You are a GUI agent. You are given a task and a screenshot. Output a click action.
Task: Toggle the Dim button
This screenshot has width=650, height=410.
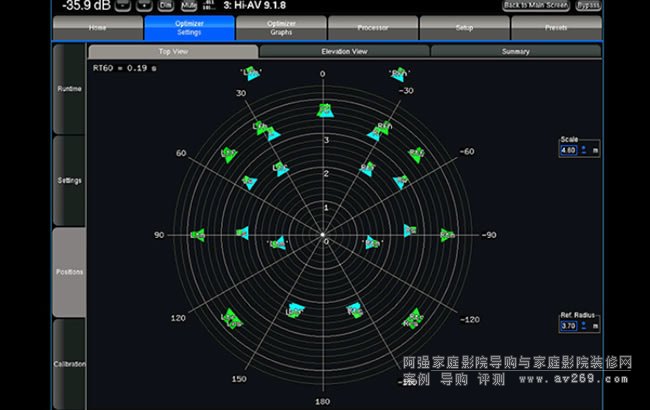click(165, 6)
